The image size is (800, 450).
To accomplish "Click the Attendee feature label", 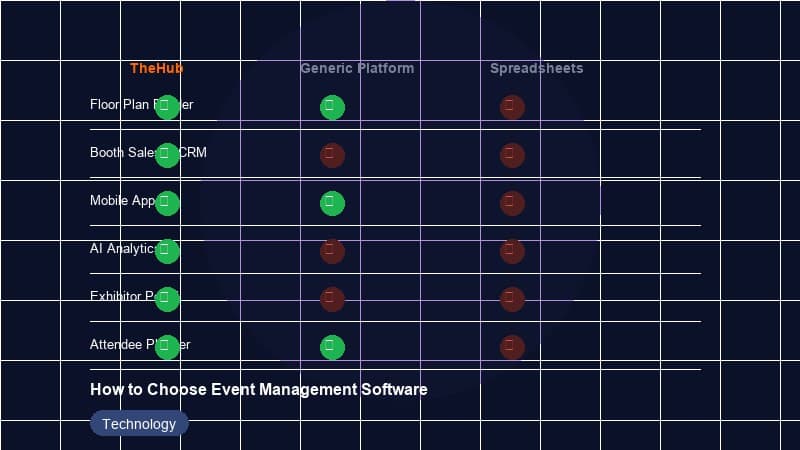I will click(x=140, y=344).
